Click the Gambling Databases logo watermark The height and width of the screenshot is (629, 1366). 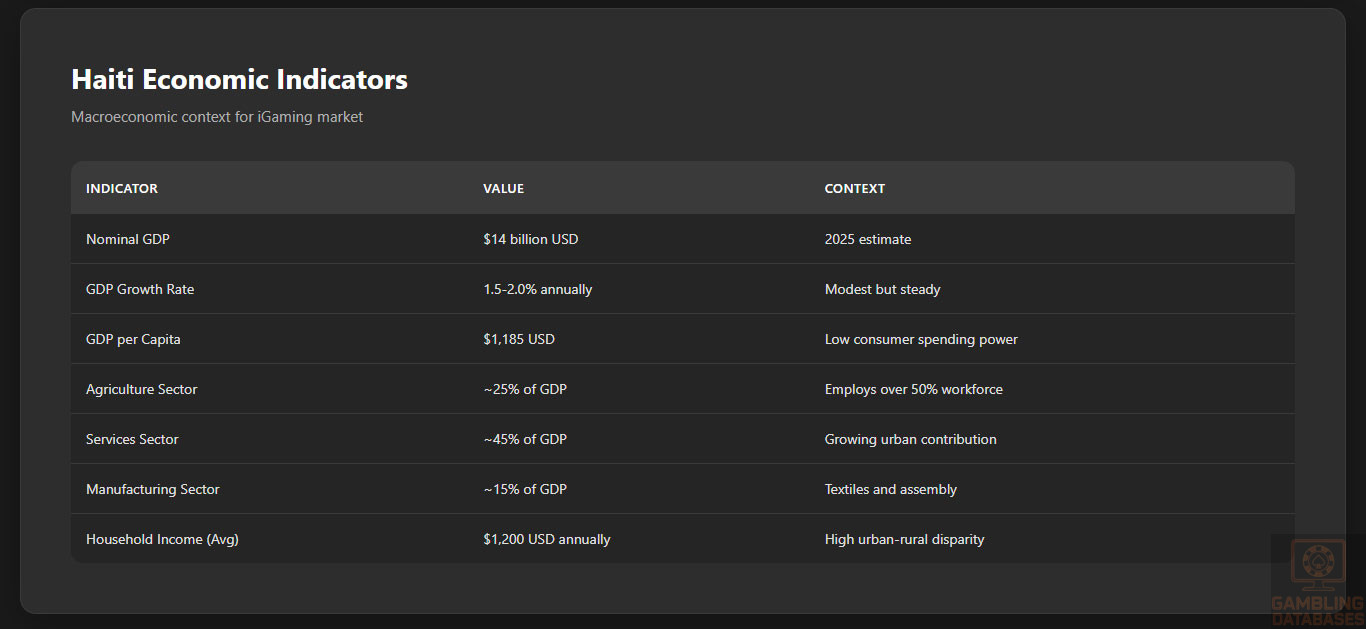[x=1317, y=581]
